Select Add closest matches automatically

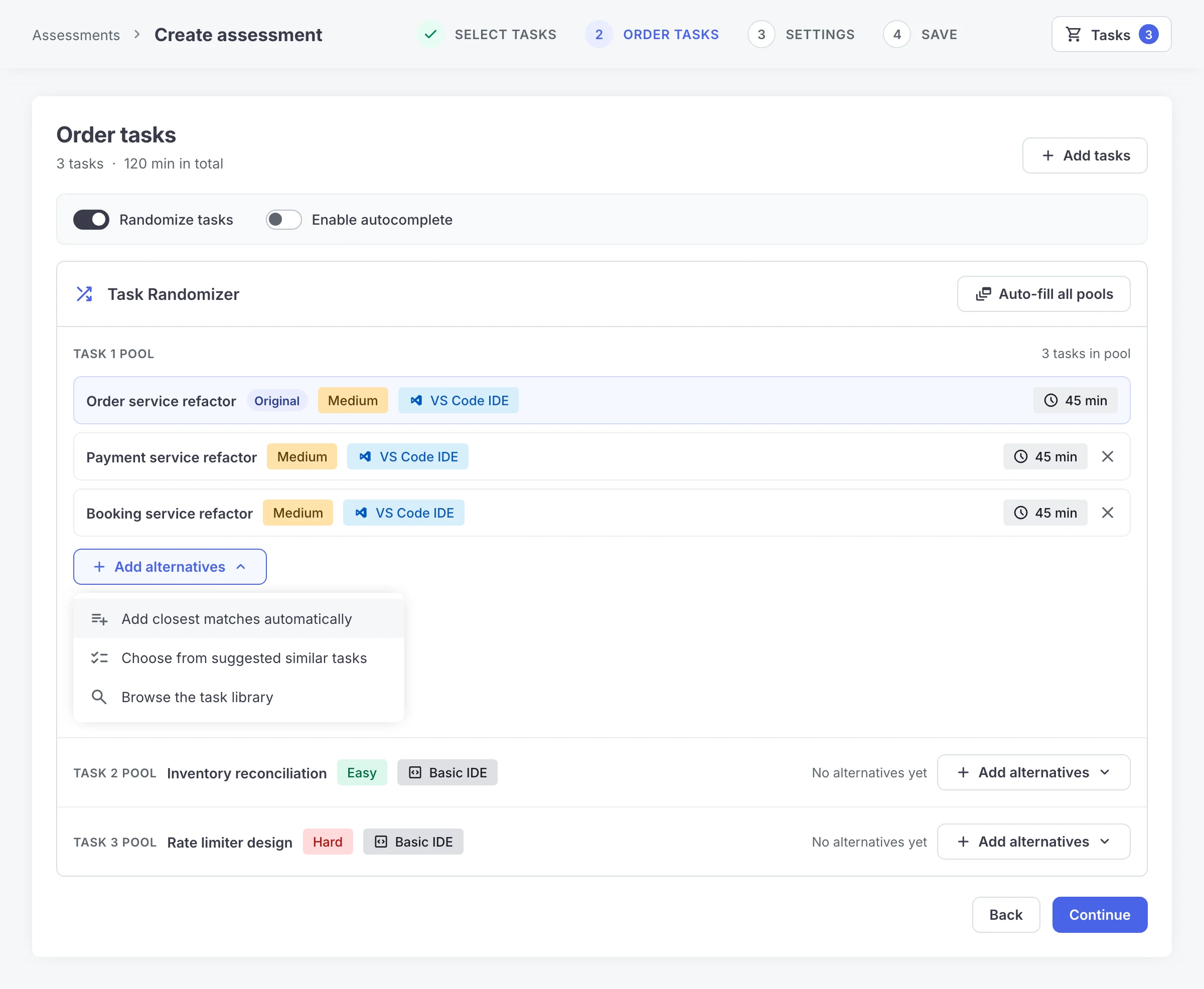pyautogui.click(x=239, y=619)
